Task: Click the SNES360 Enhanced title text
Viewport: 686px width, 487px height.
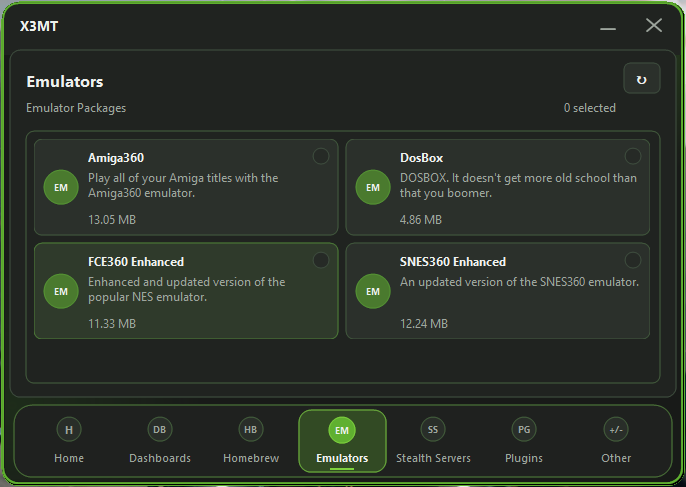Action: pos(453,262)
